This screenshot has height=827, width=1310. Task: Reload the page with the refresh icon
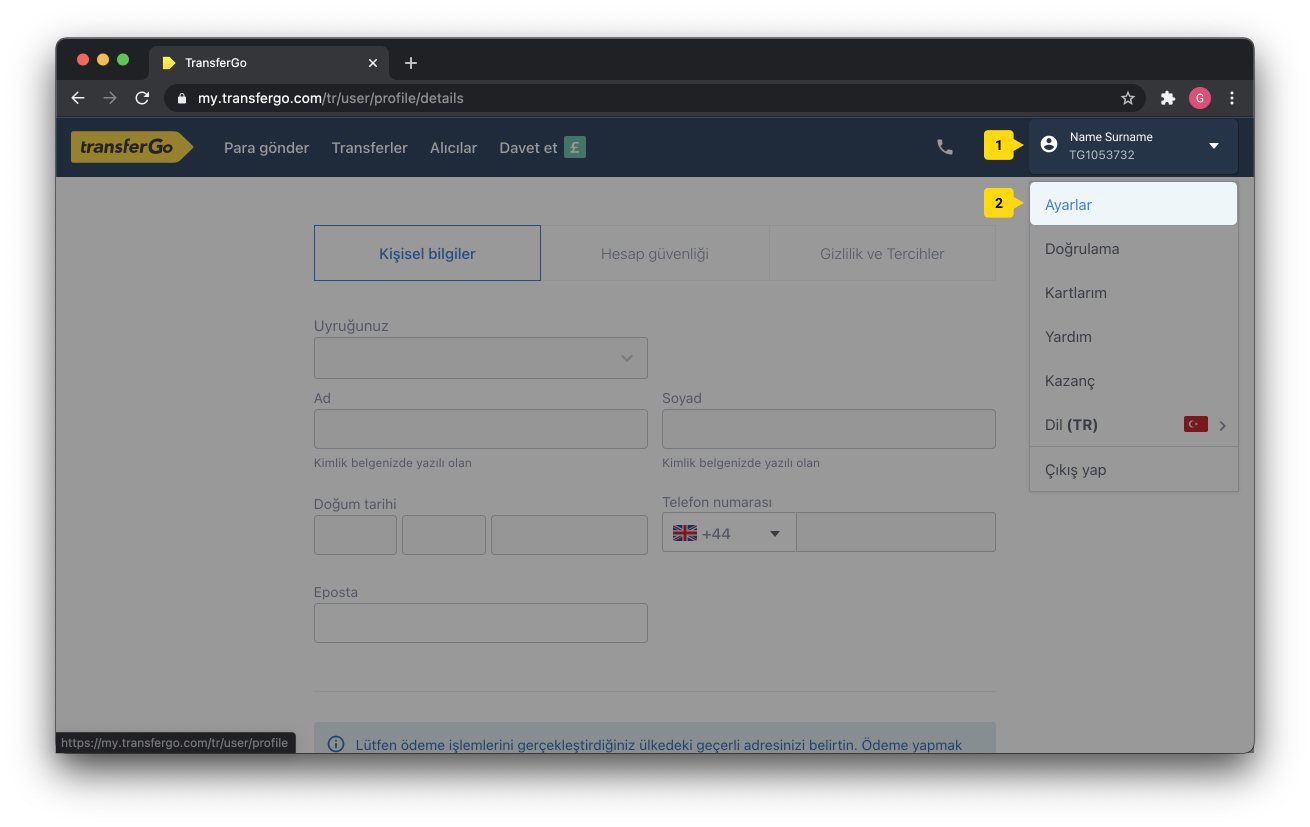click(142, 98)
